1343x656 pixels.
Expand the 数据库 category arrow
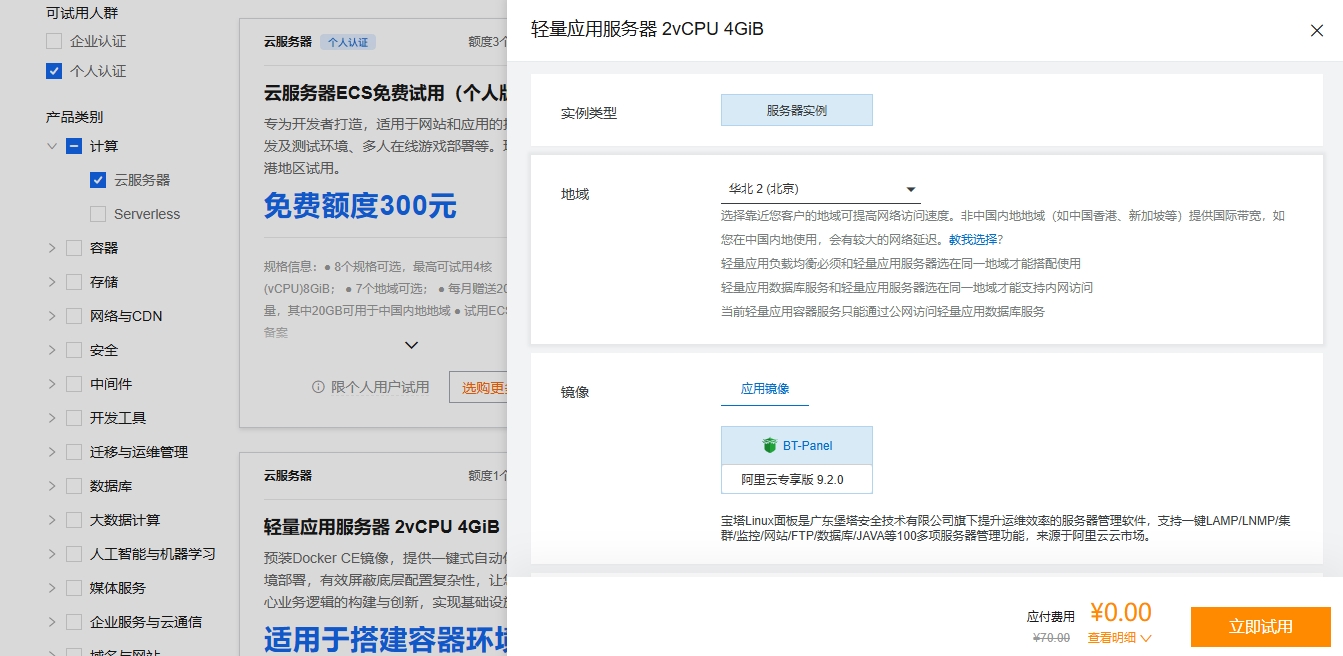pyautogui.click(x=52, y=486)
